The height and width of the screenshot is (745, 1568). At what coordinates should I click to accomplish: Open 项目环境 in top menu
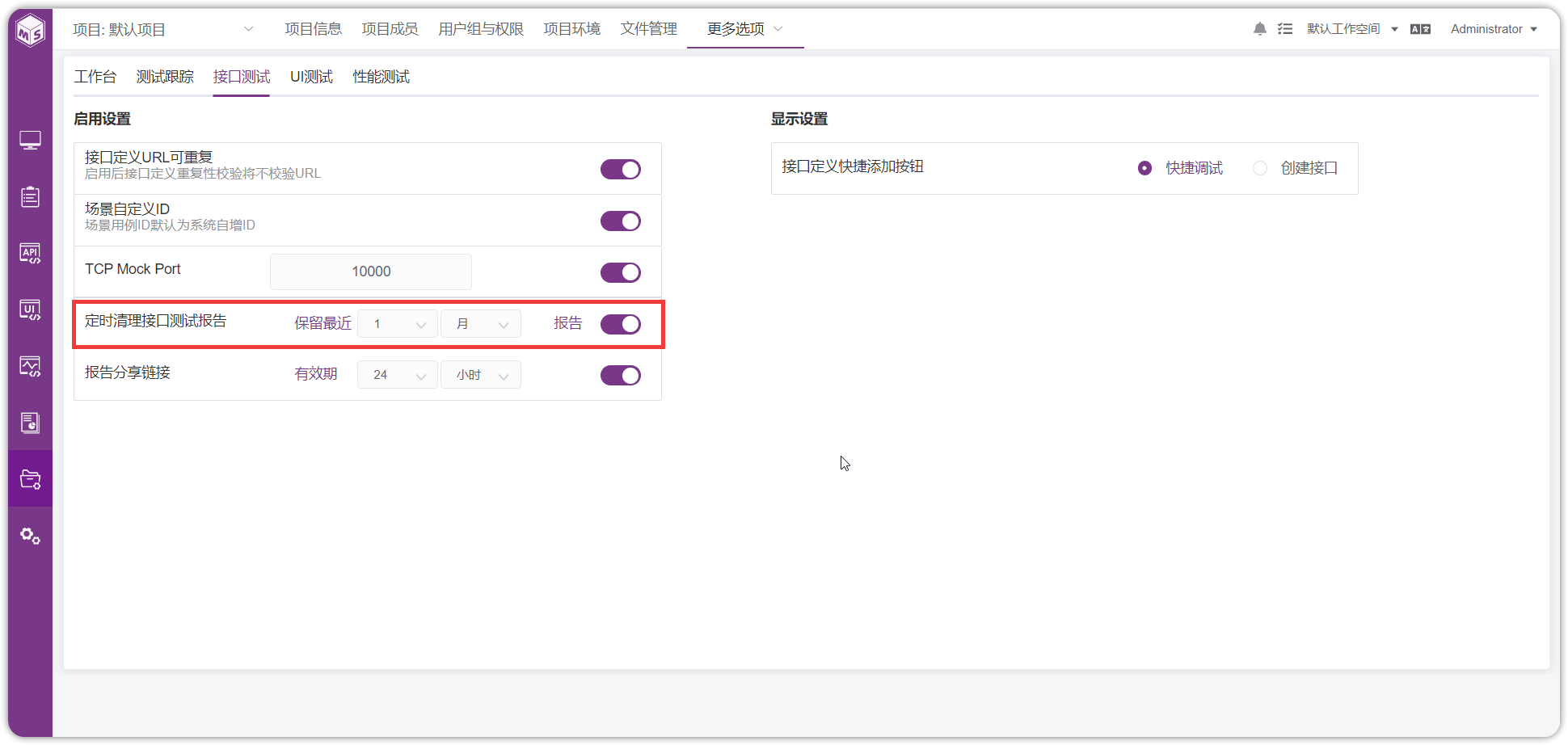571,29
